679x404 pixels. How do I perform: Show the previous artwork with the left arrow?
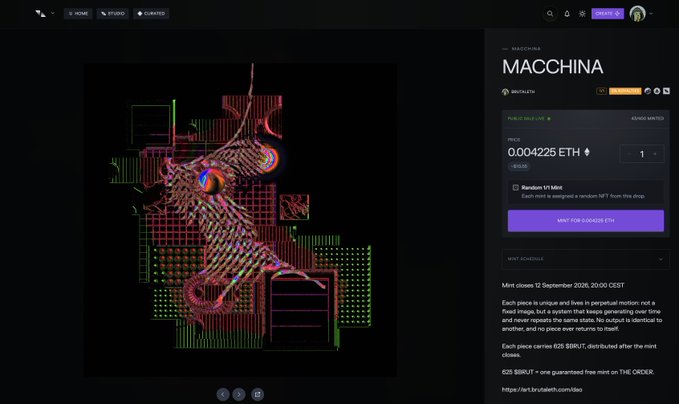(x=223, y=394)
